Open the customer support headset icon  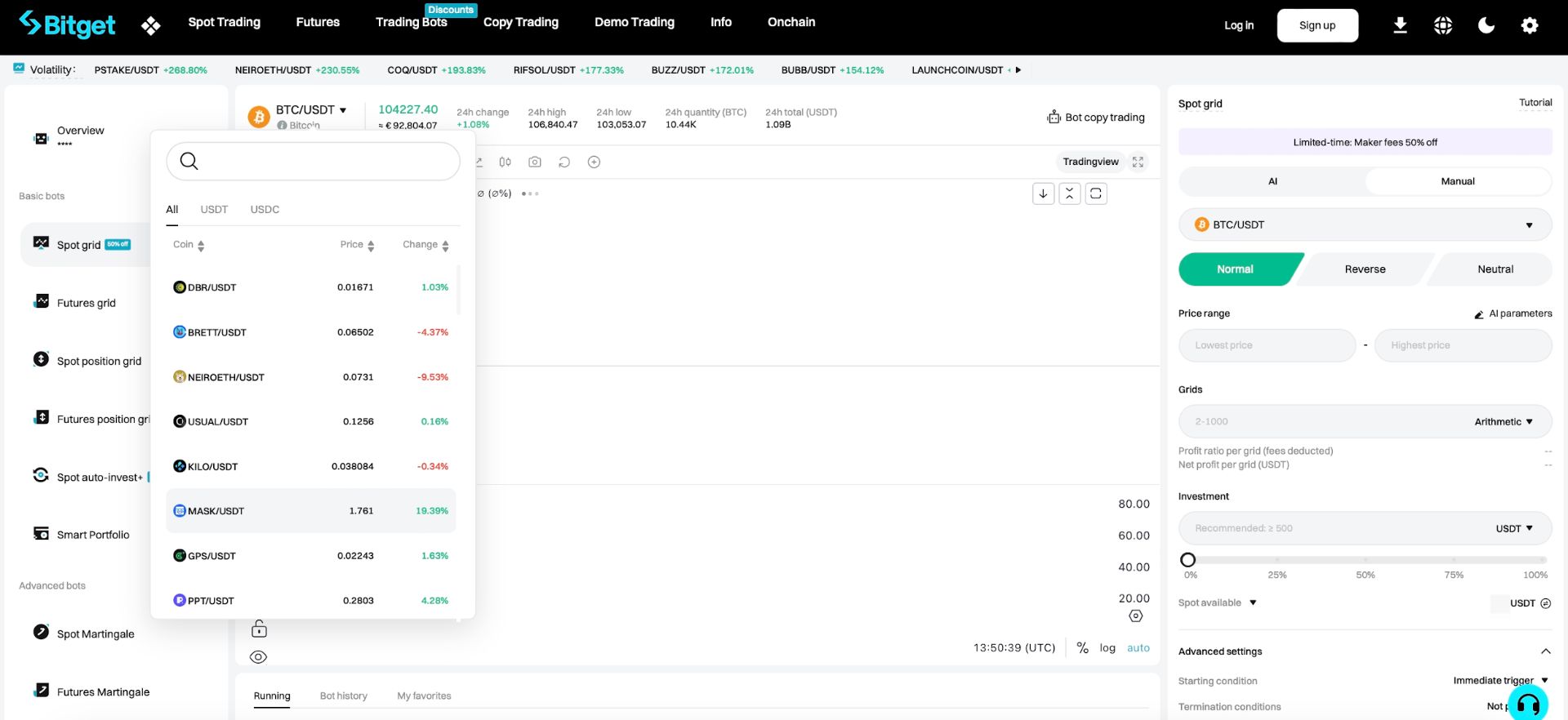pos(1528,704)
